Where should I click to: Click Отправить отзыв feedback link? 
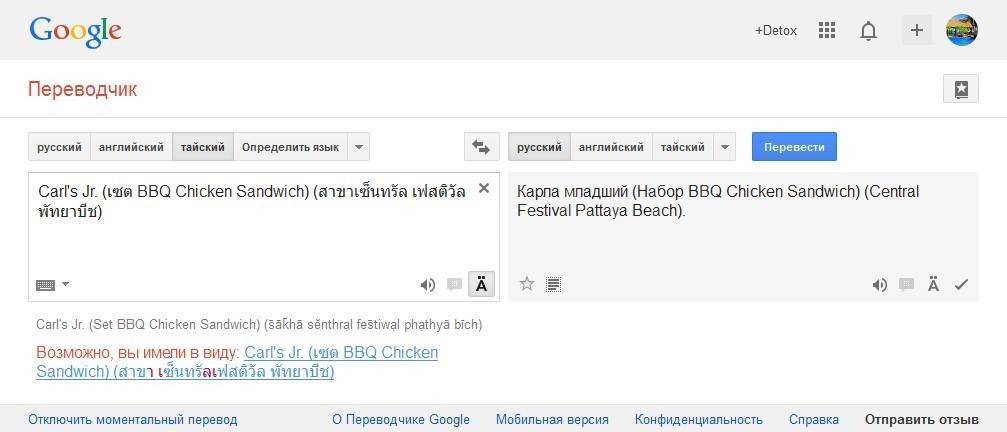click(x=922, y=420)
